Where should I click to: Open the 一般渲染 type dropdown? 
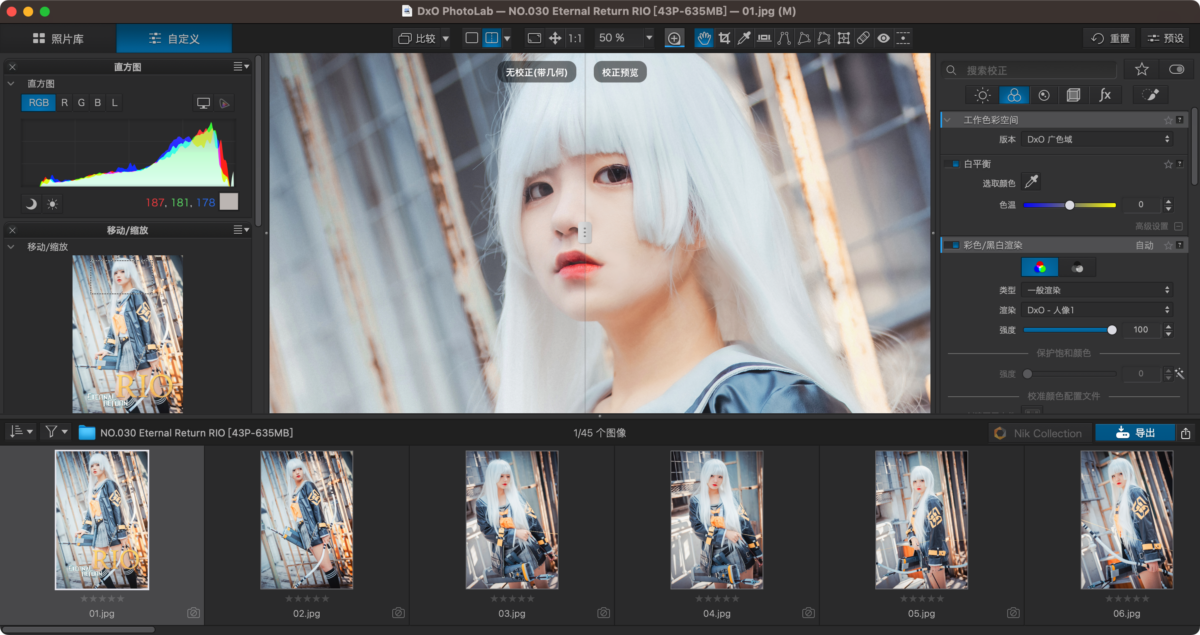[x=1097, y=290]
